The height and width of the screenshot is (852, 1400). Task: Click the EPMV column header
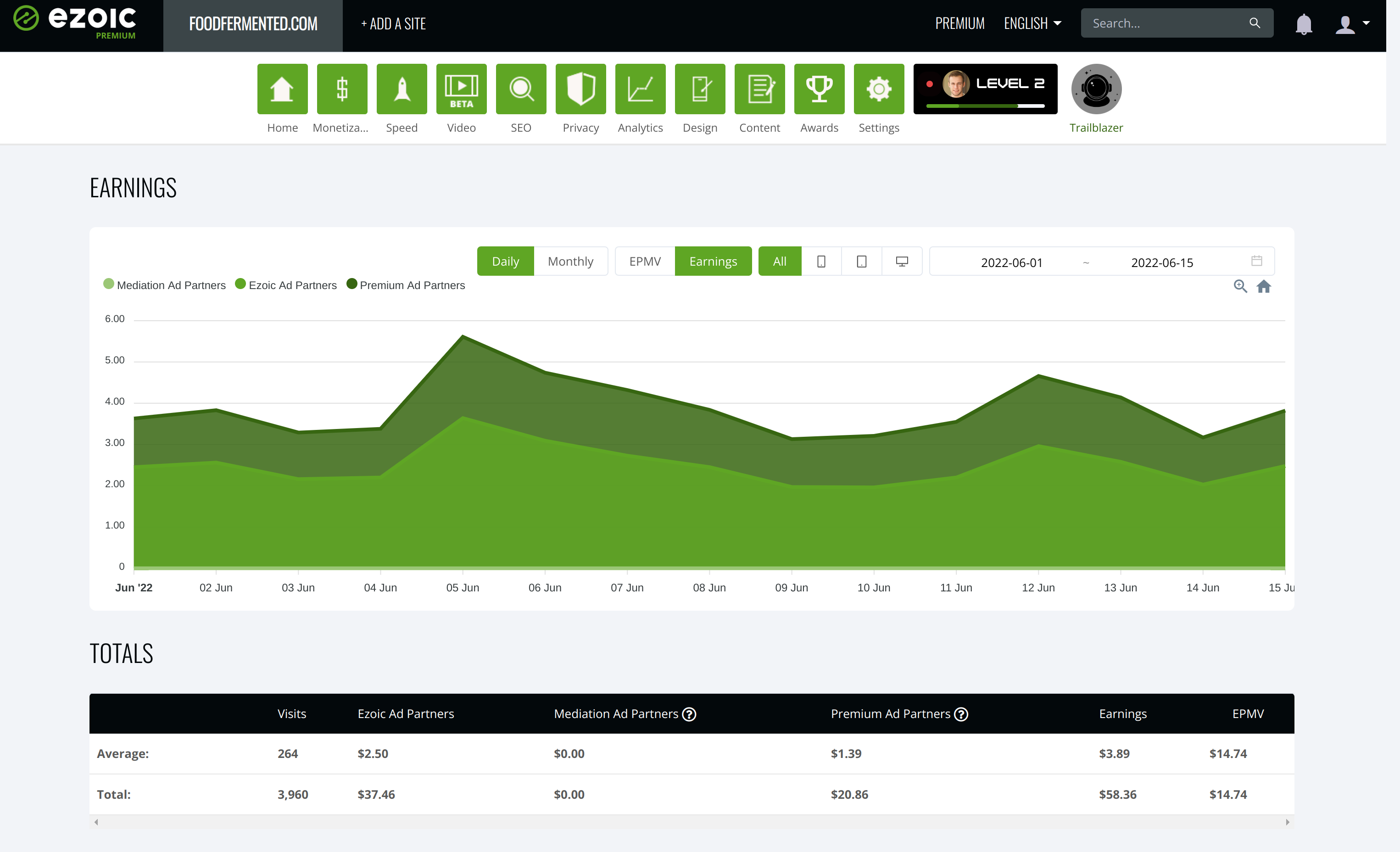pos(1248,714)
